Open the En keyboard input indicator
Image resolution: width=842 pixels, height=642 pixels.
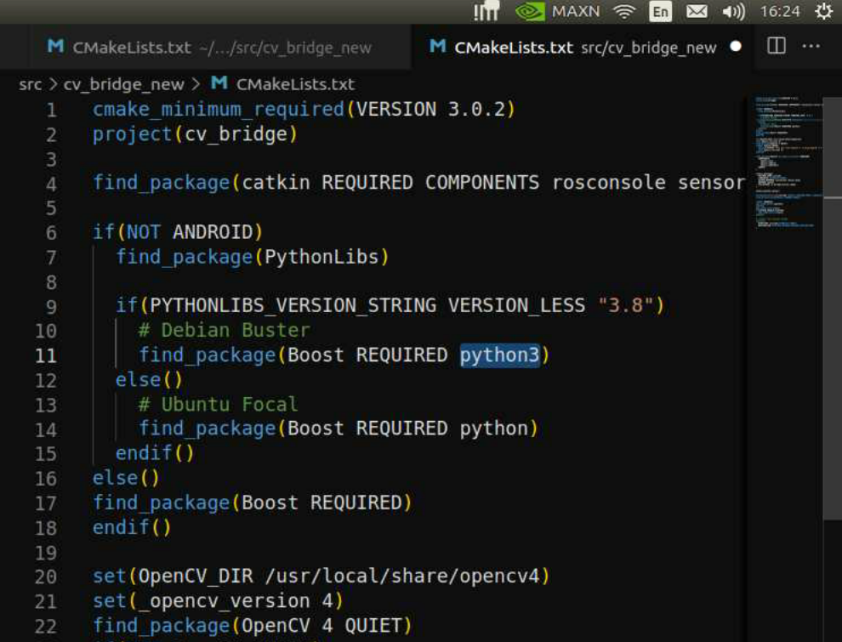[660, 11]
